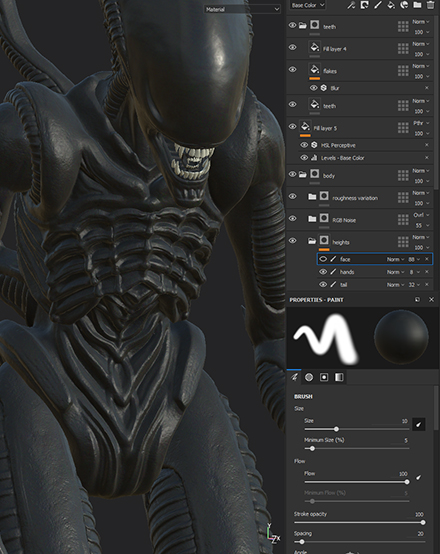The image size is (440, 554).
Task: Switch to the Material properties tab
Action: coord(339,377)
